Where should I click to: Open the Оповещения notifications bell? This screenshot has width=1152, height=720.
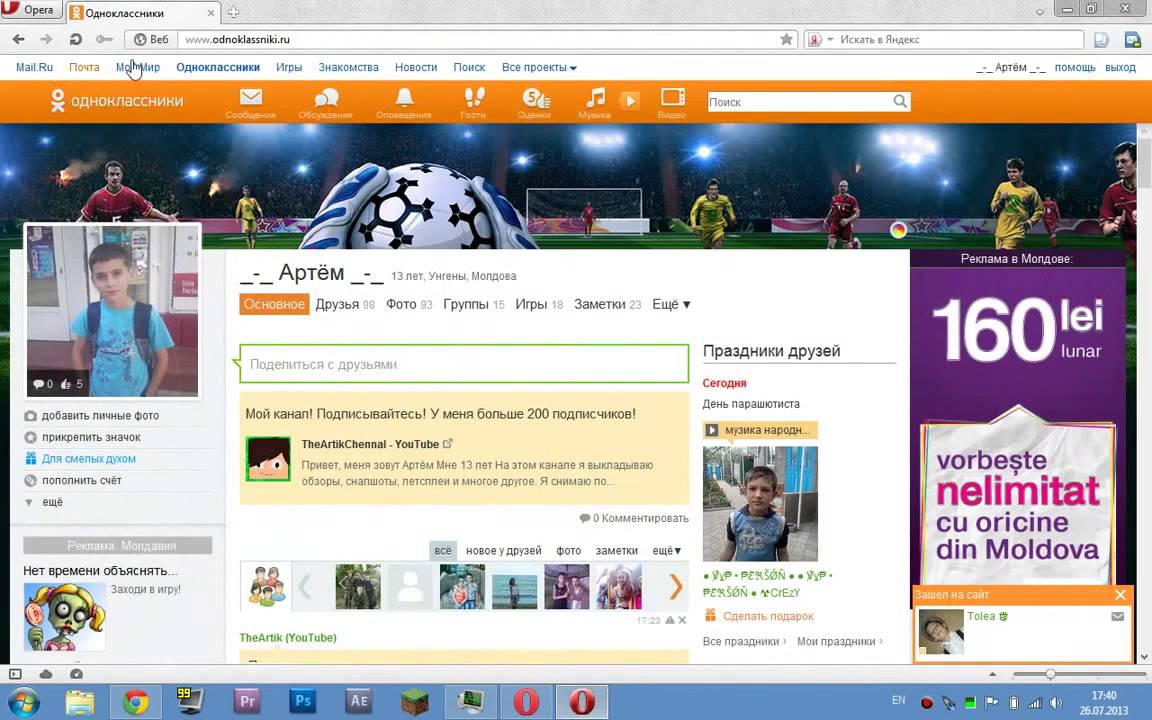click(403, 102)
